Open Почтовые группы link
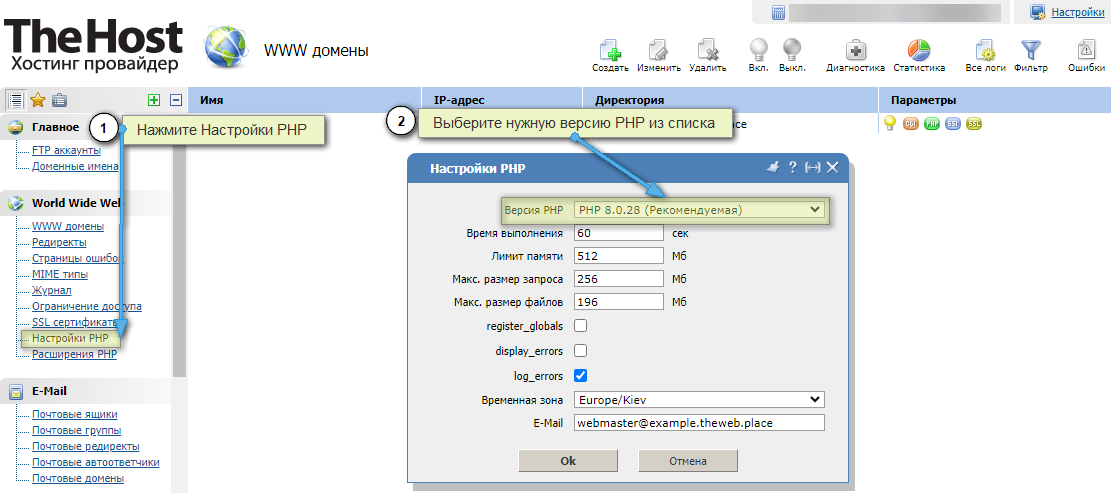Viewport: 1111px width, 493px height. (x=77, y=430)
